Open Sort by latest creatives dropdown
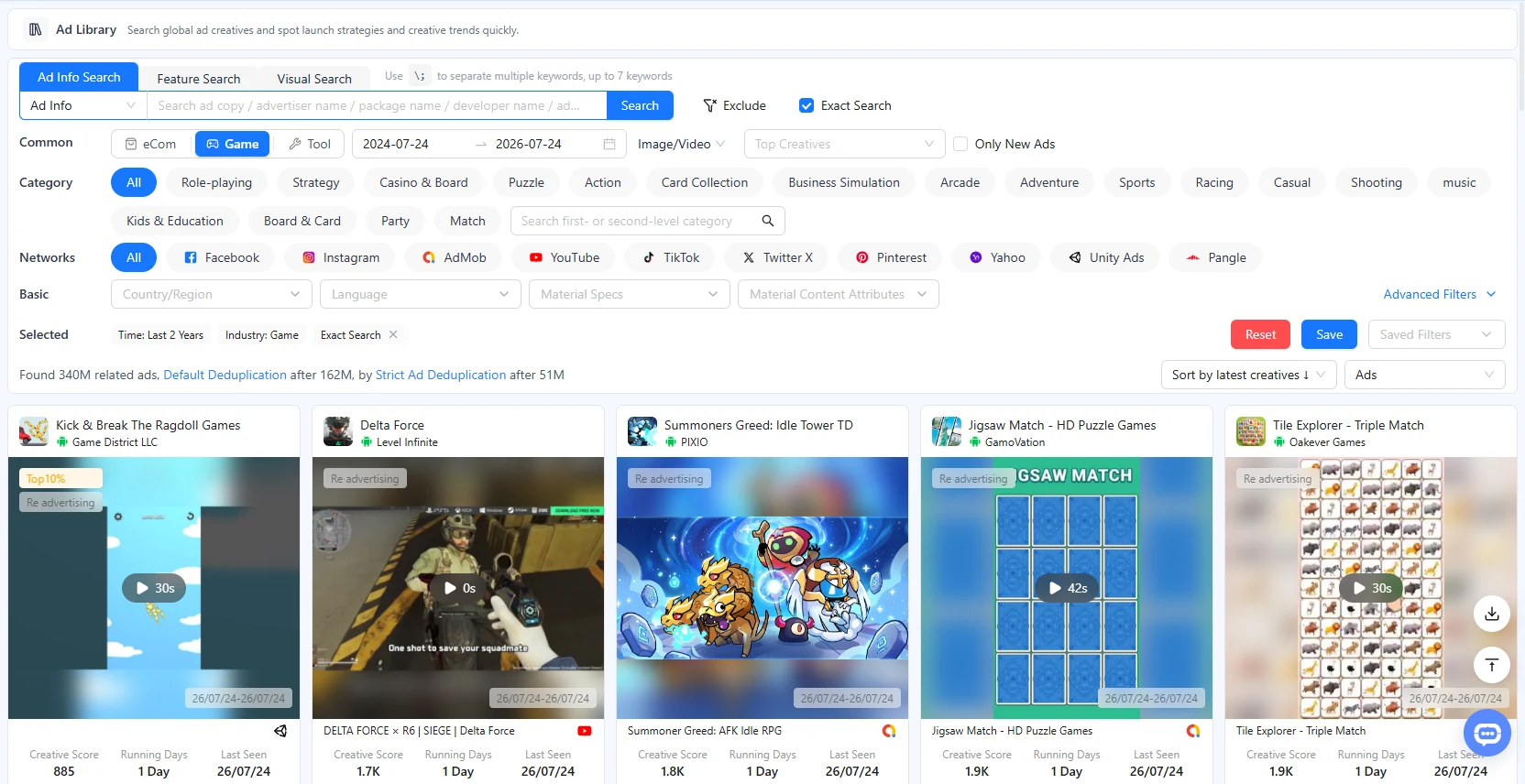The height and width of the screenshot is (784, 1525). pyautogui.click(x=1248, y=375)
